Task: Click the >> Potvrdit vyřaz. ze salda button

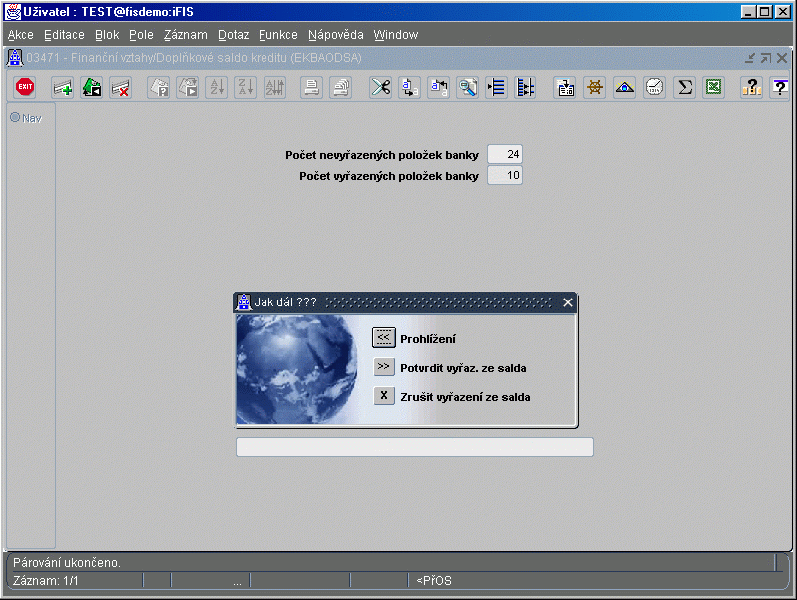Action: pos(384,367)
